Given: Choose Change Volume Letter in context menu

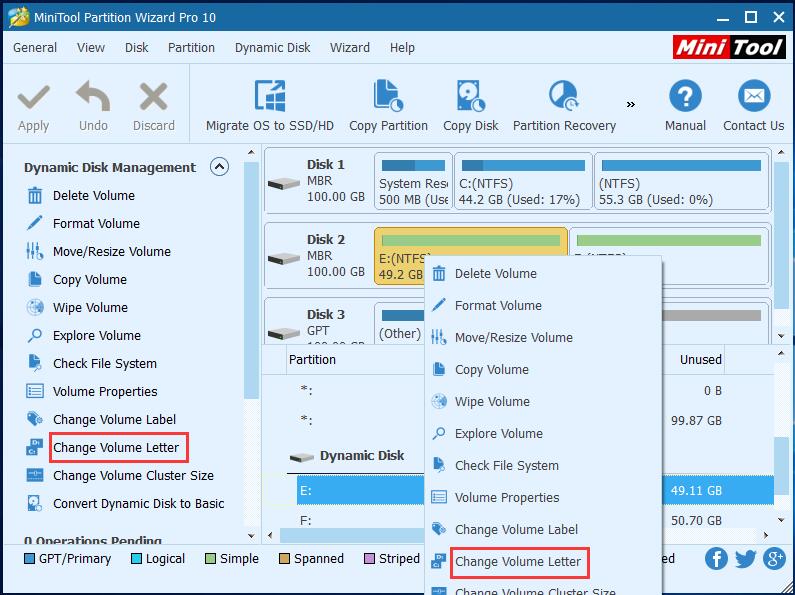Looking at the screenshot, I should pyautogui.click(x=544, y=562).
